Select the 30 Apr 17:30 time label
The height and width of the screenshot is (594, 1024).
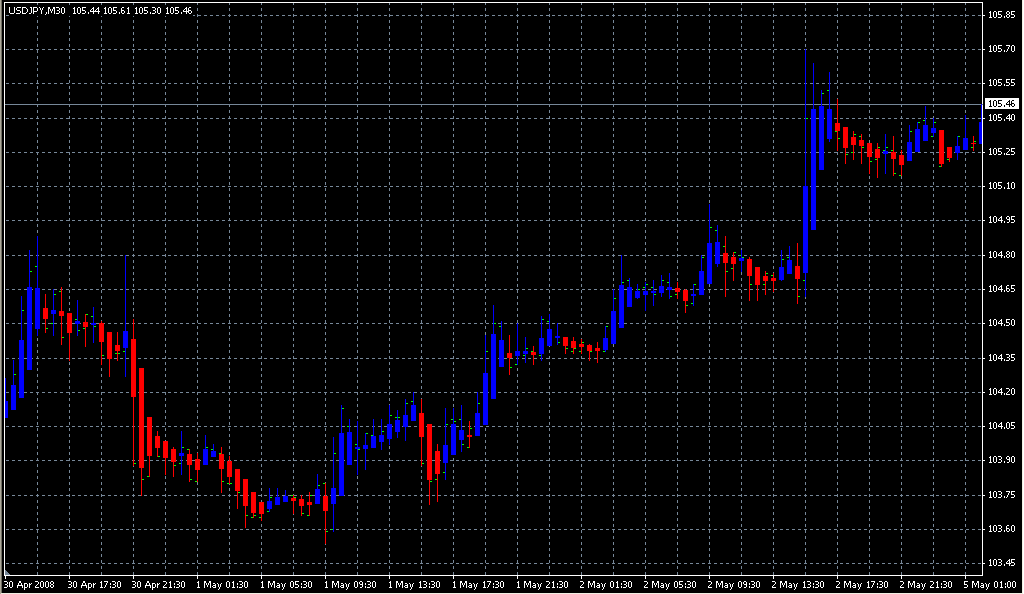(x=95, y=585)
